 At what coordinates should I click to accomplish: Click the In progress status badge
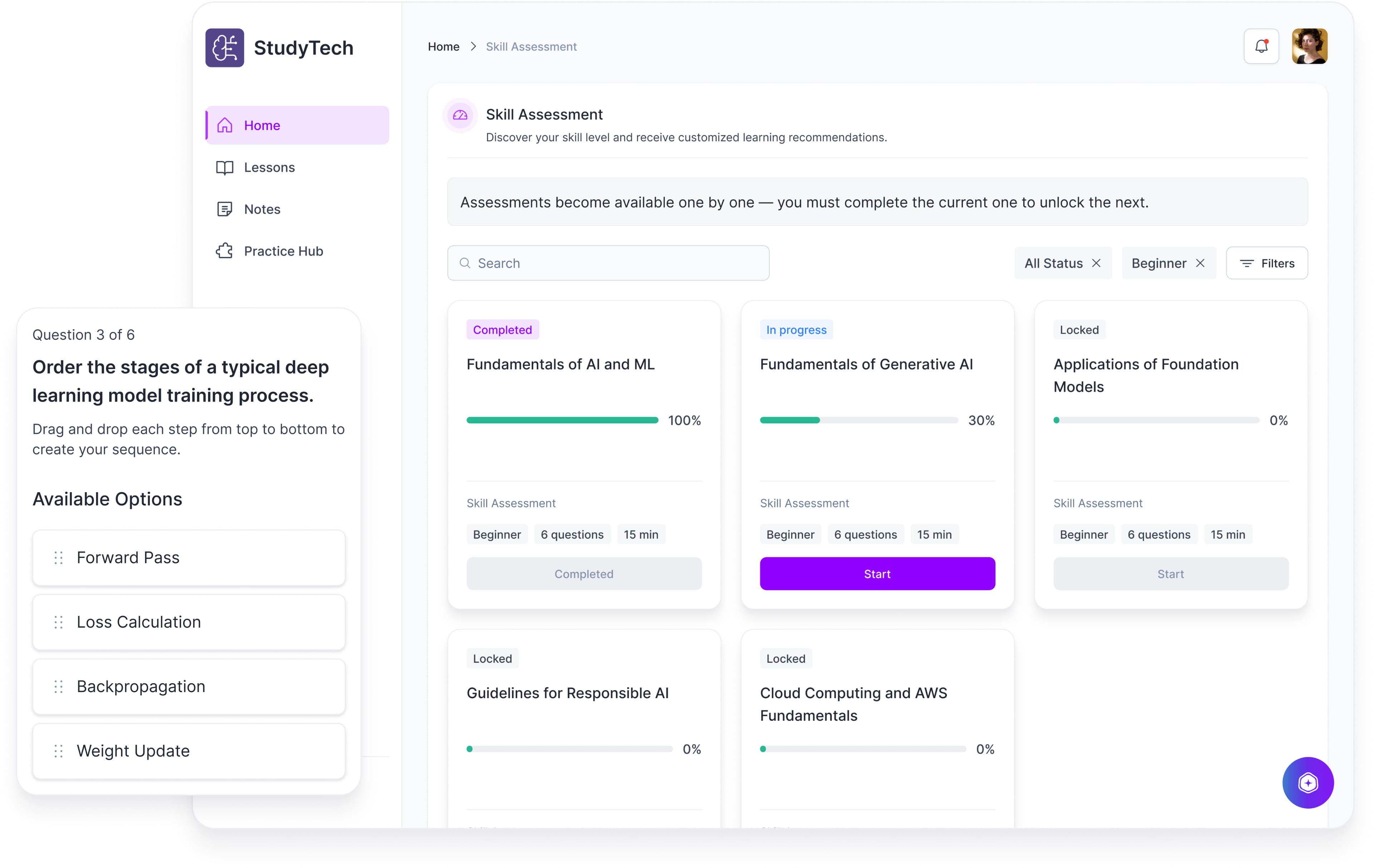pyautogui.click(x=796, y=330)
